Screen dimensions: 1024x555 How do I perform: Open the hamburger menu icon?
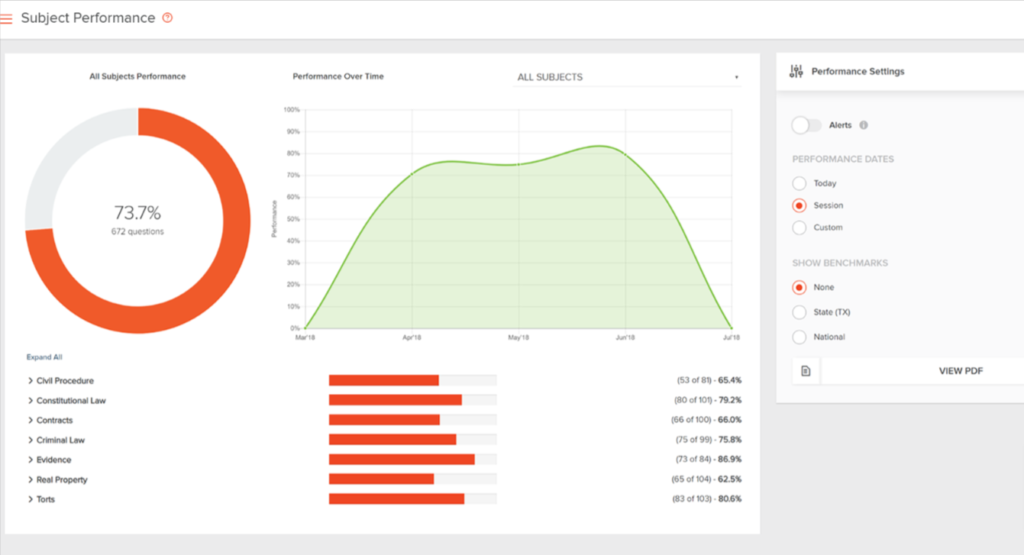point(6,19)
